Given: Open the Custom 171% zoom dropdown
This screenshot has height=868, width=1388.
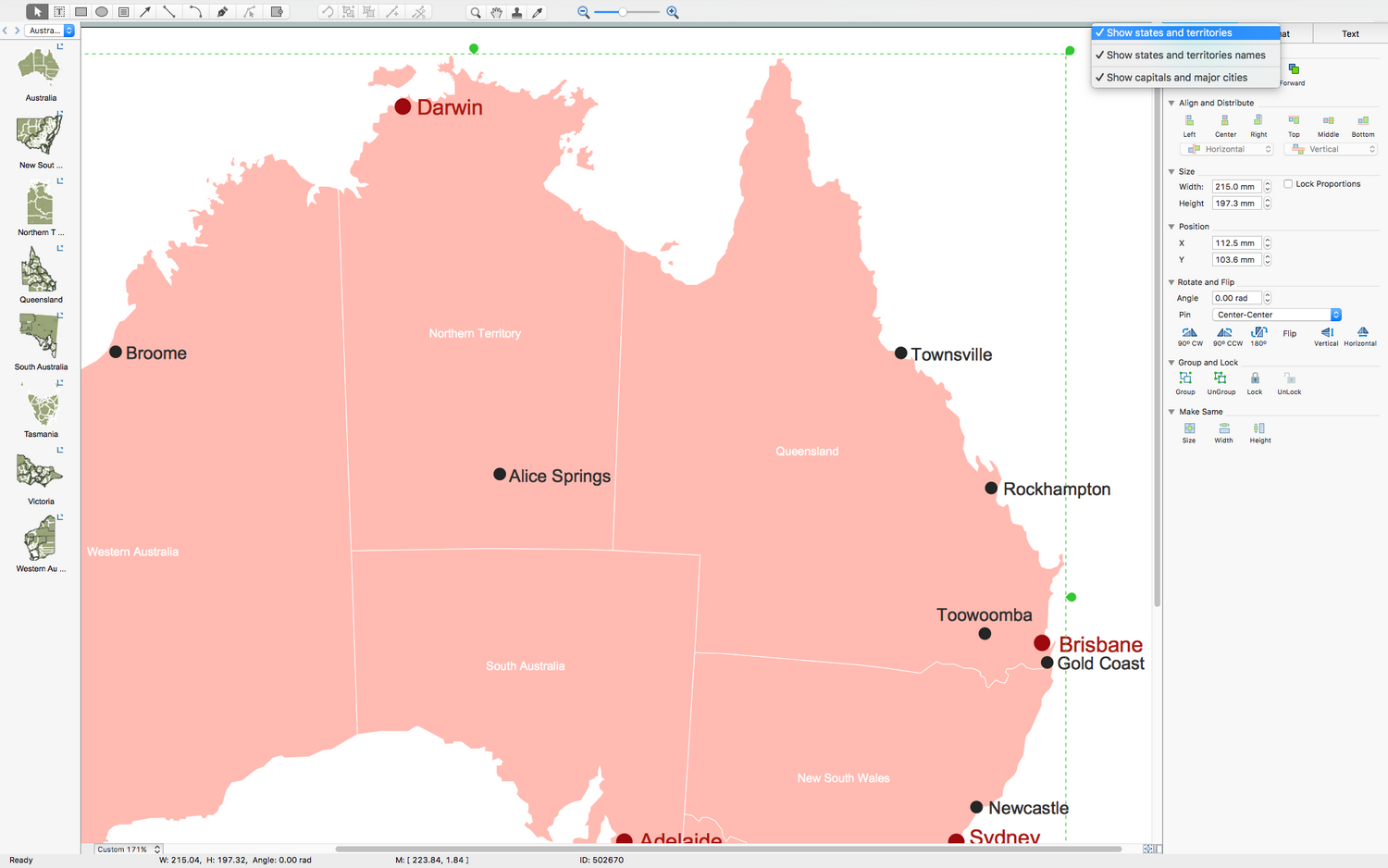Looking at the screenshot, I should pyautogui.click(x=128, y=849).
